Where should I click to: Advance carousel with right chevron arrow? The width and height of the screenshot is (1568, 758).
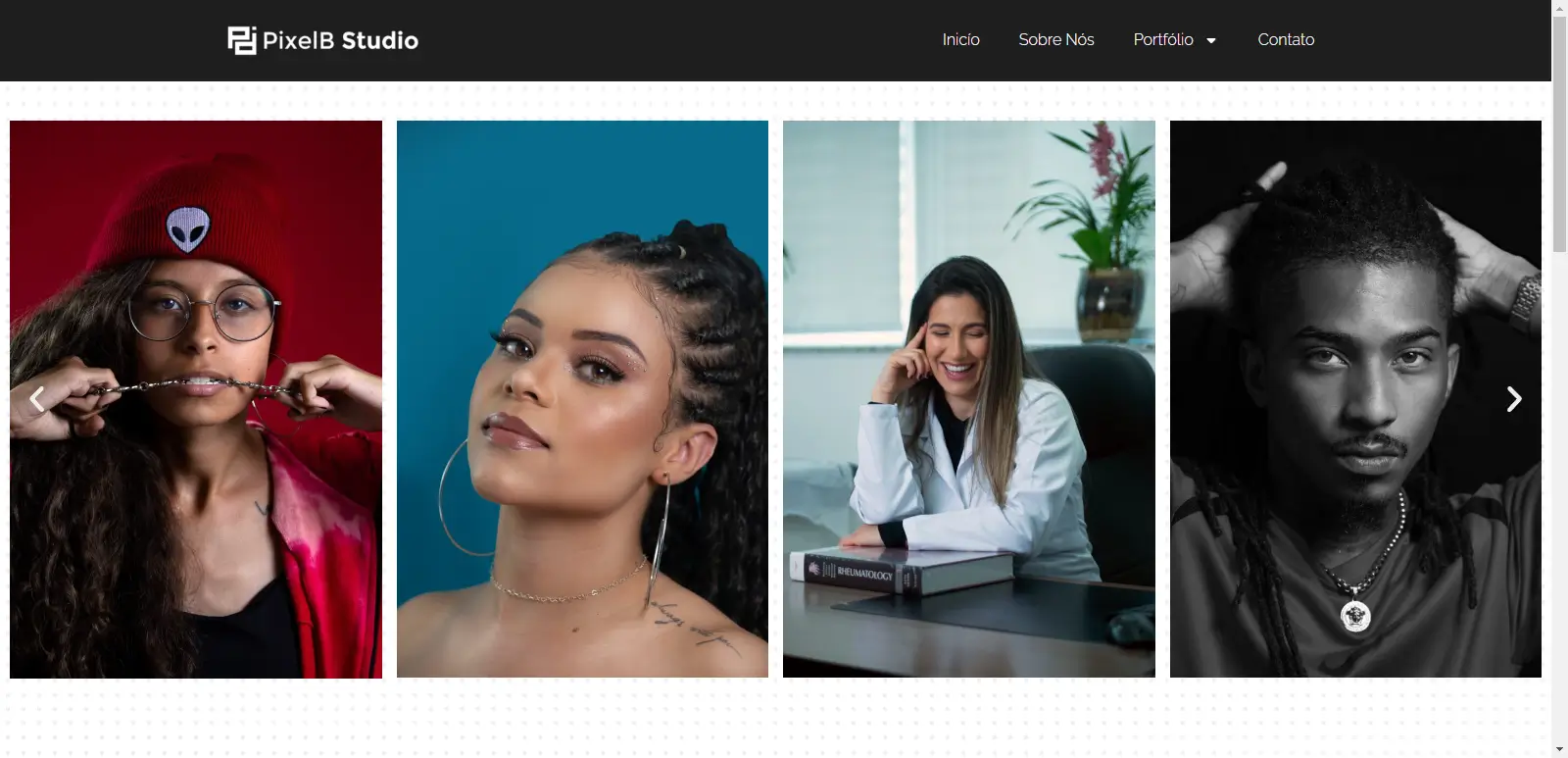(x=1514, y=399)
